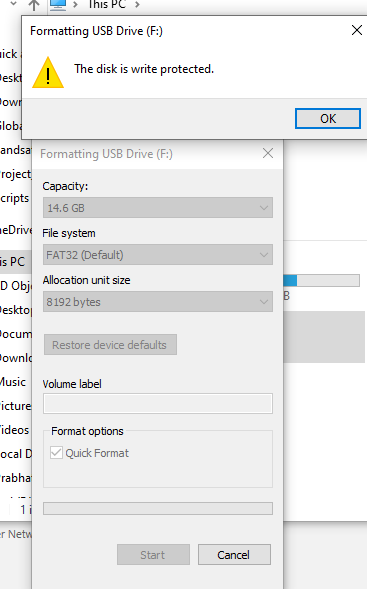Select Music in Explorer sidebar
Screen dimensions: 367x589
13,382
